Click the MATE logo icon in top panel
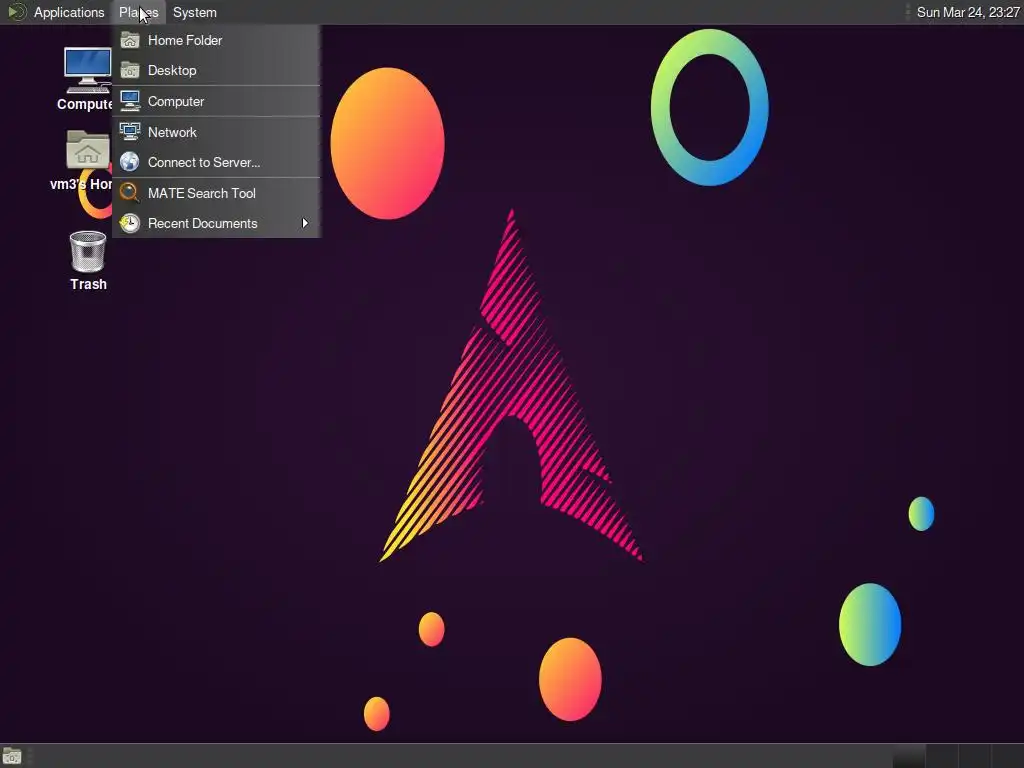Image resolution: width=1024 pixels, height=768 pixels. 16,12
